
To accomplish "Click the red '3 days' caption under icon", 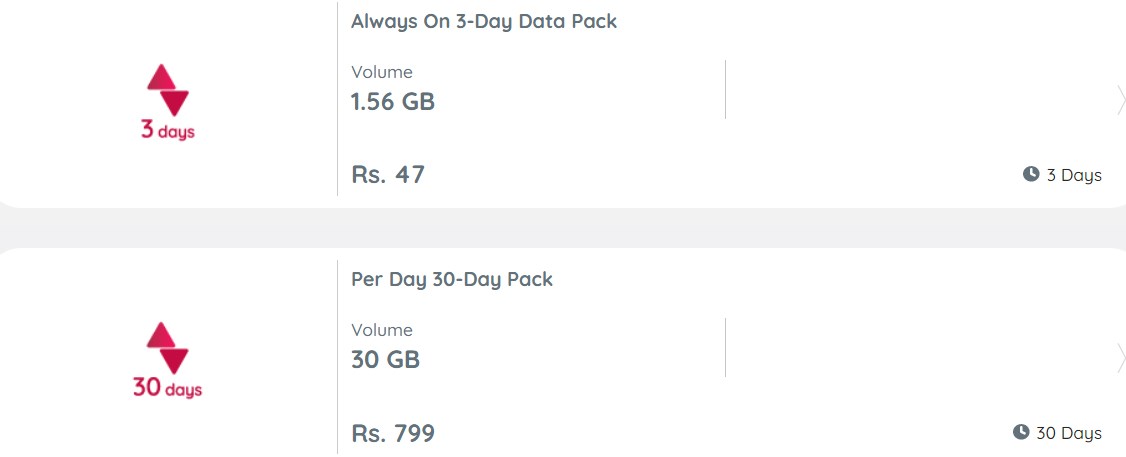I will coord(167,131).
